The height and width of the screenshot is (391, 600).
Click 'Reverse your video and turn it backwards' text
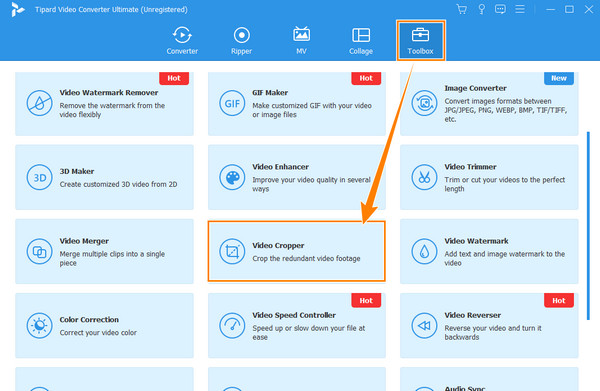click(493, 333)
